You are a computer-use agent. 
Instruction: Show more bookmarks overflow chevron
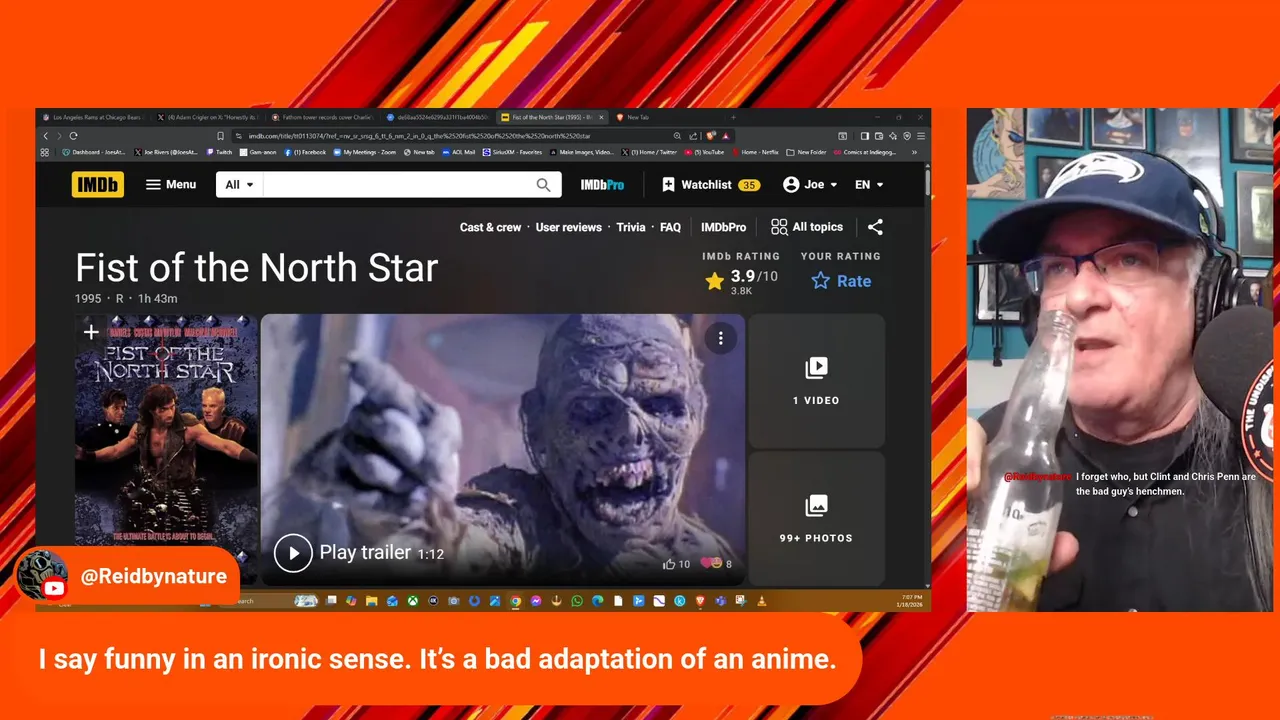915,152
